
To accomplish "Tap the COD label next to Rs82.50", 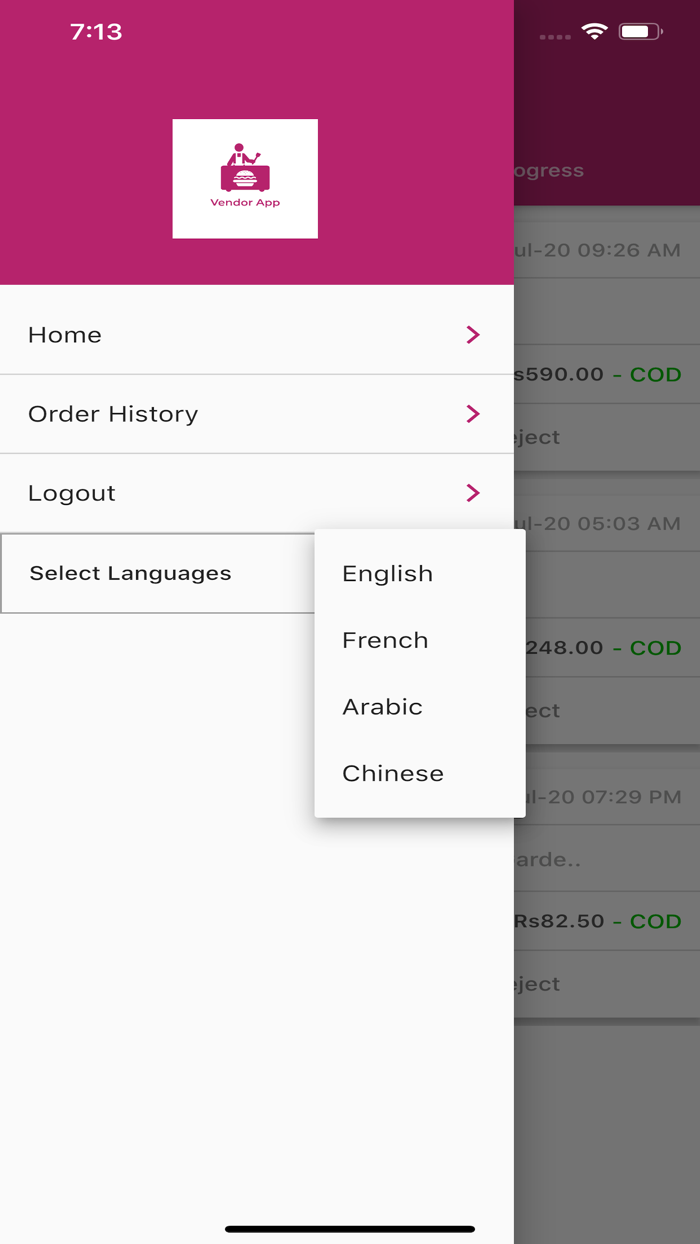I will [653, 921].
